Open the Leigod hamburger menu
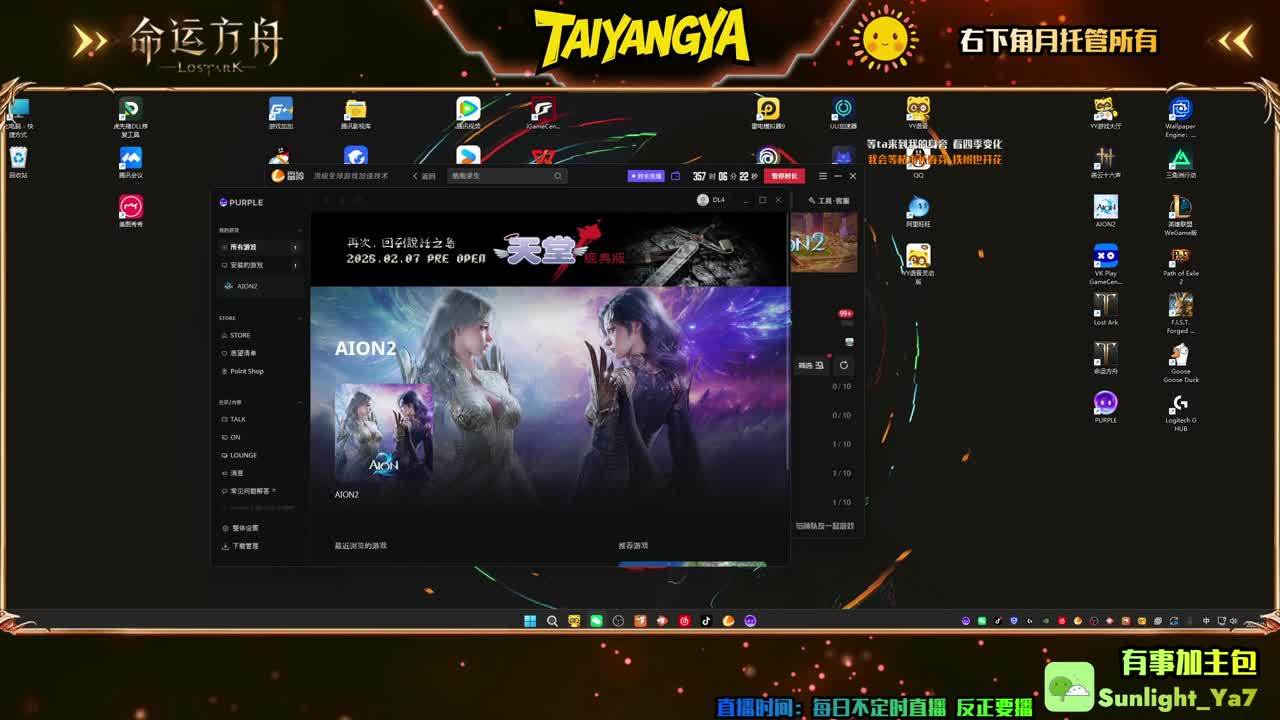Image resolution: width=1280 pixels, height=720 pixels. [x=823, y=176]
